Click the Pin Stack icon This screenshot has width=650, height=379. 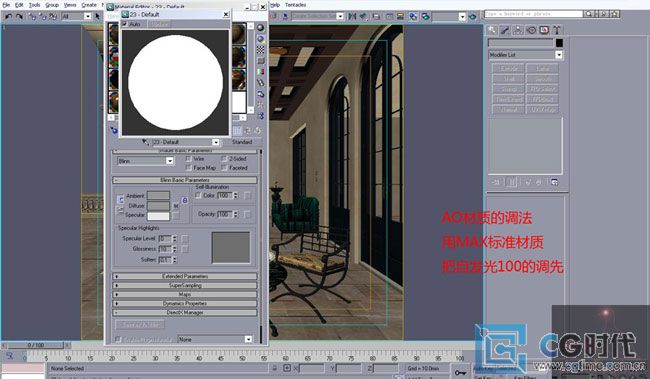point(496,182)
